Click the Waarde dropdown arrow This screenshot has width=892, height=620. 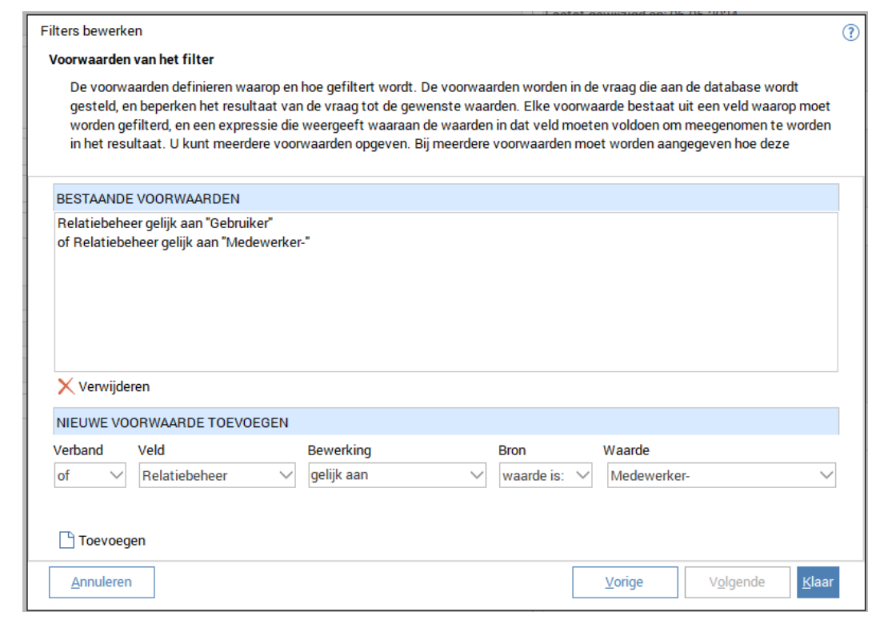pyautogui.click(x=826, y=476)
